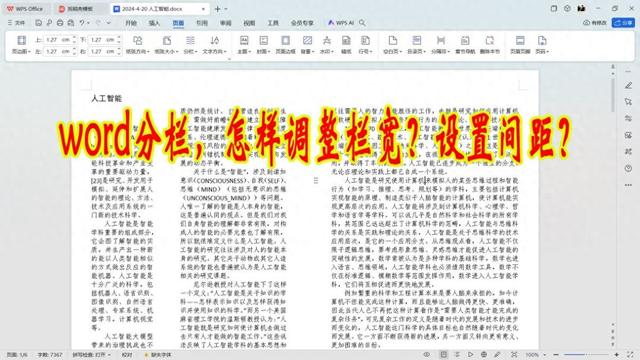Select the 页面 Page tab

[x=178, y=23]
